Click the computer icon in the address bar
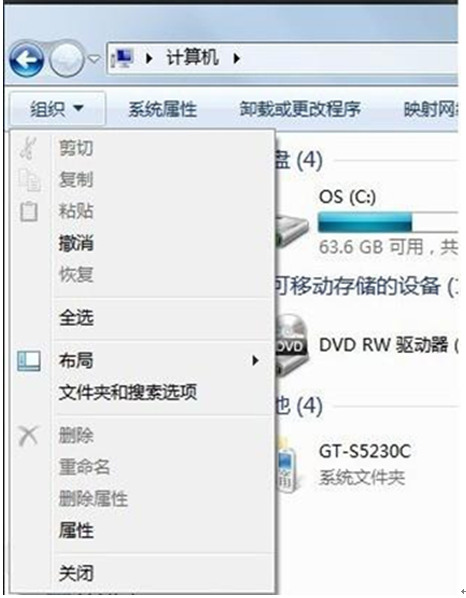 click(x=123, y=58)
